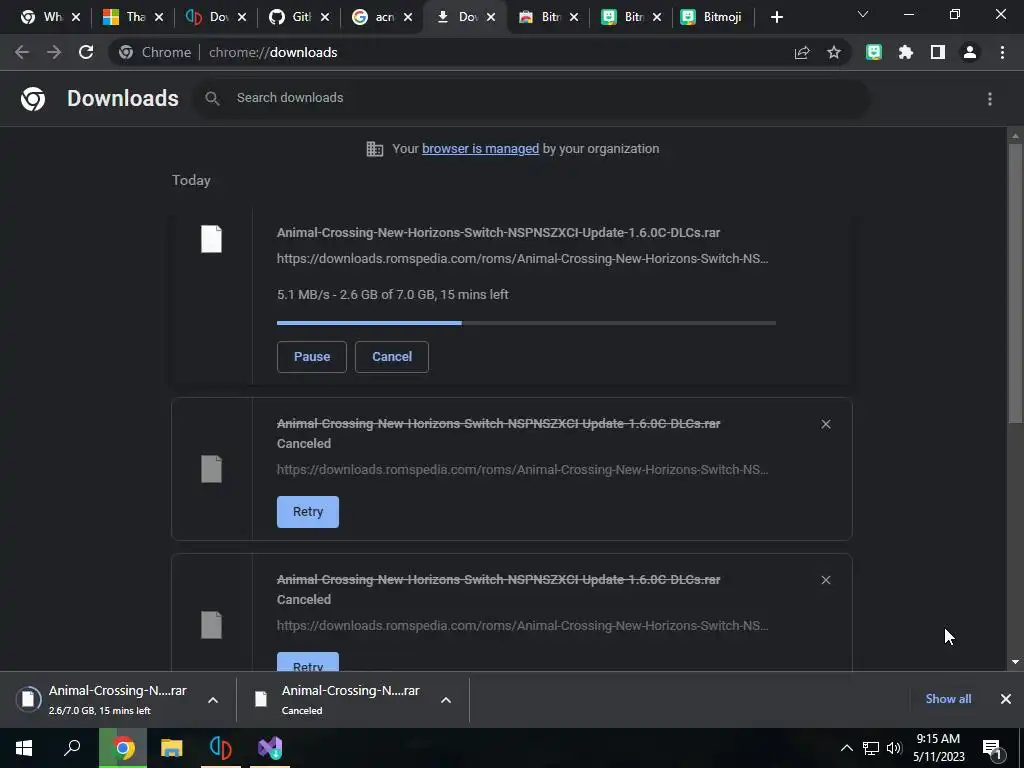Click the share page icon
1024x768 pixels.
[802, 52]
